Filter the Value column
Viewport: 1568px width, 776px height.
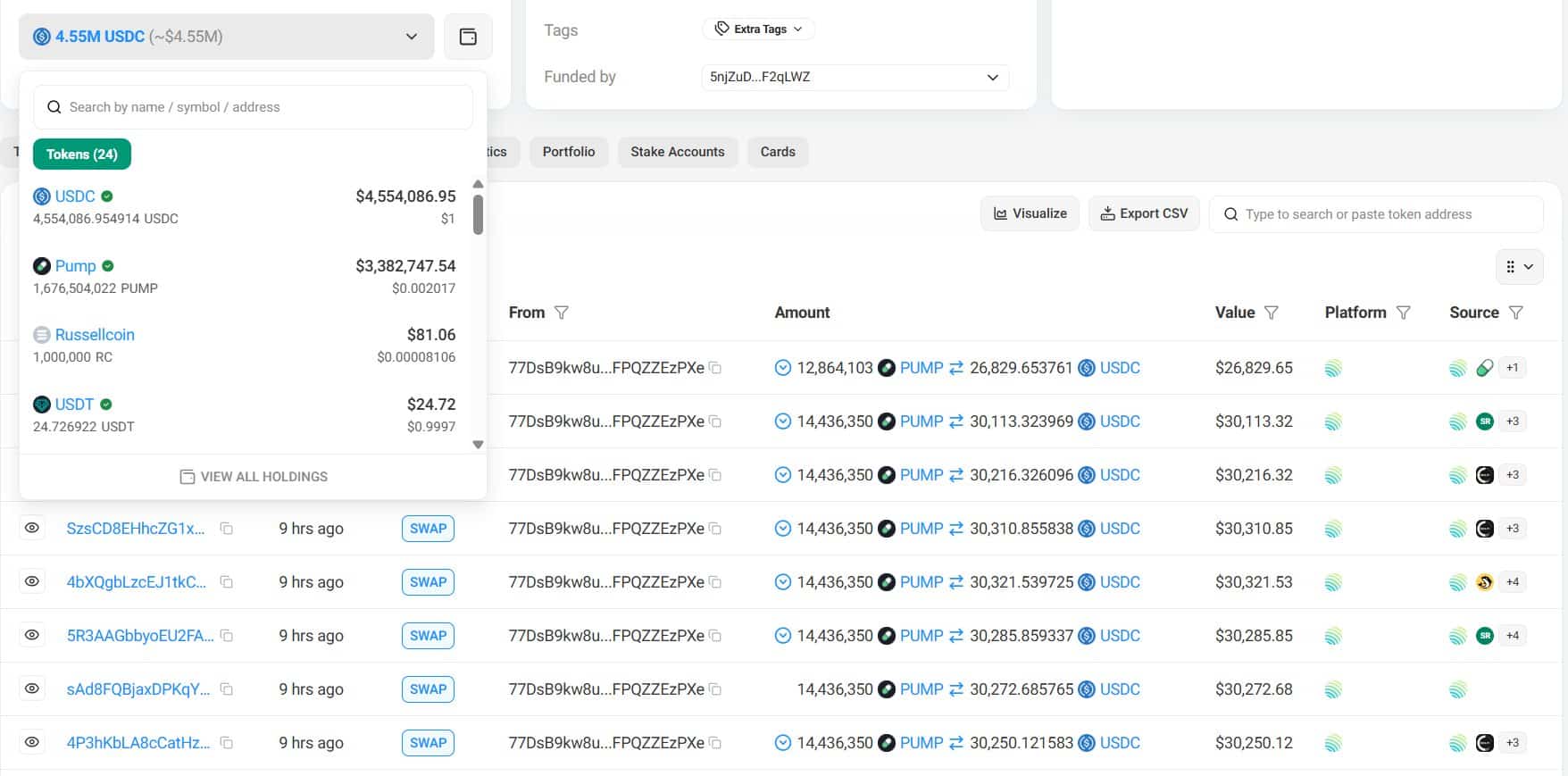pos(1272,313)
